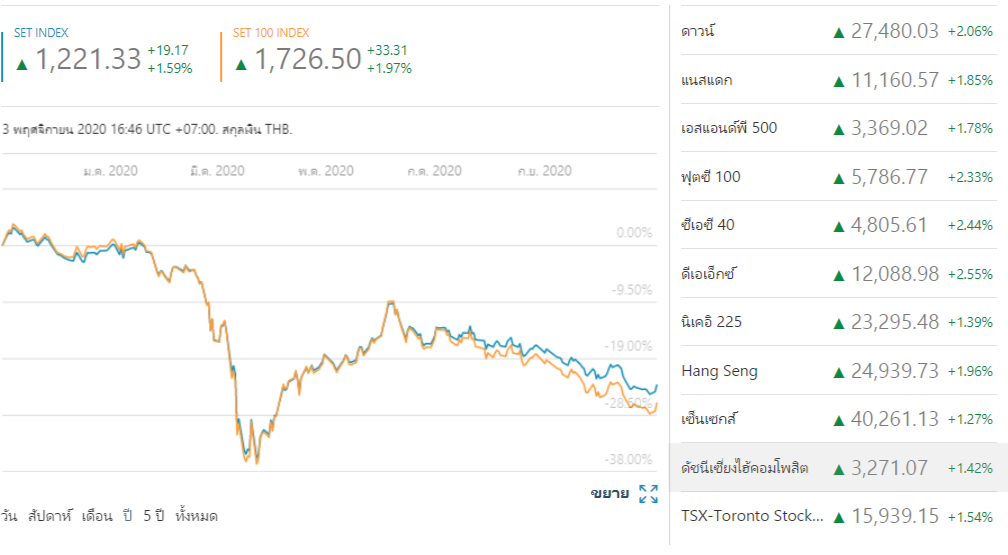Screen dimensions: 1008x555
Task: Select the วัน (day) time range
Action: 10,516
